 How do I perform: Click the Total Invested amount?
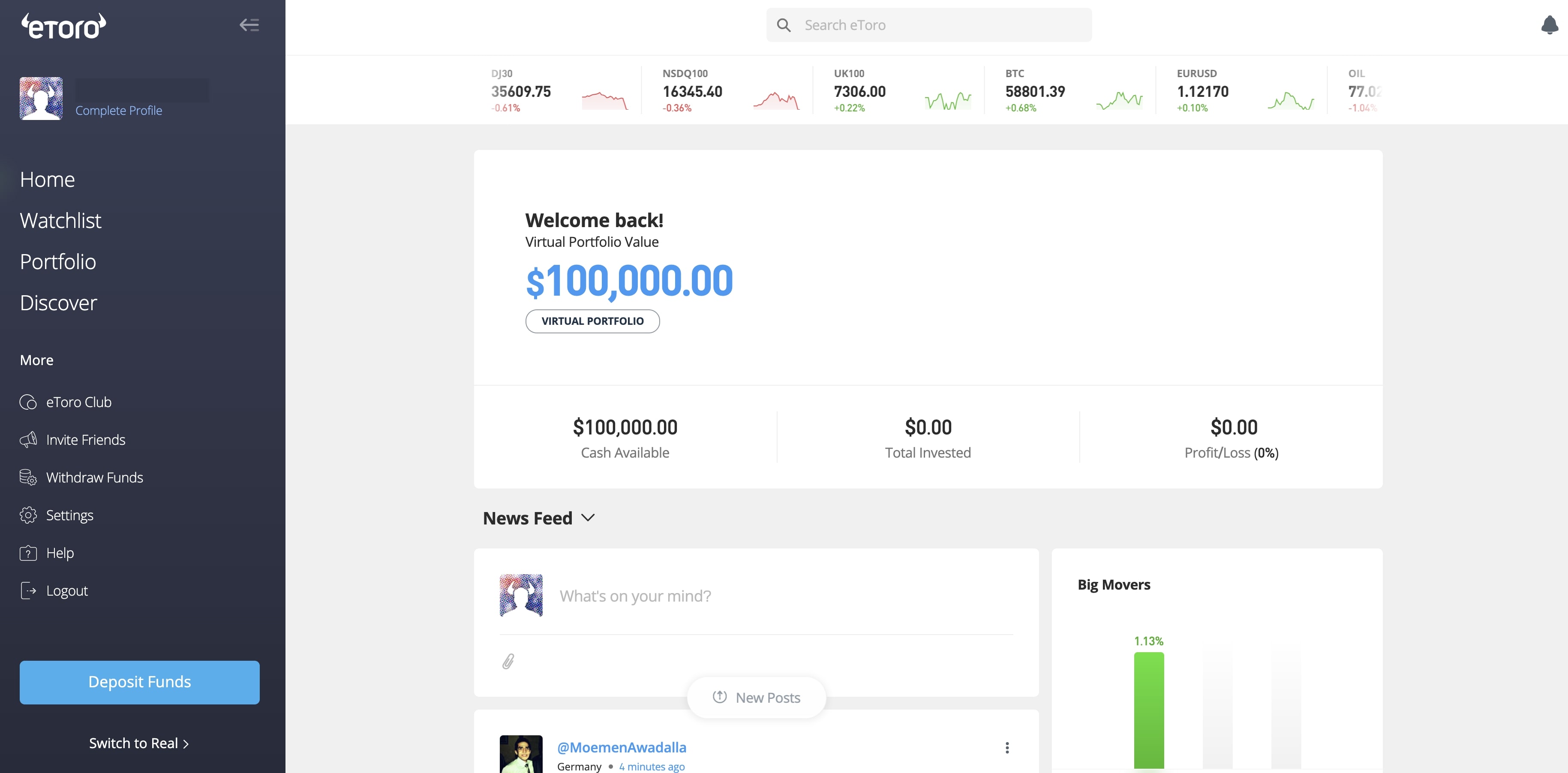[x=928, y=427]
